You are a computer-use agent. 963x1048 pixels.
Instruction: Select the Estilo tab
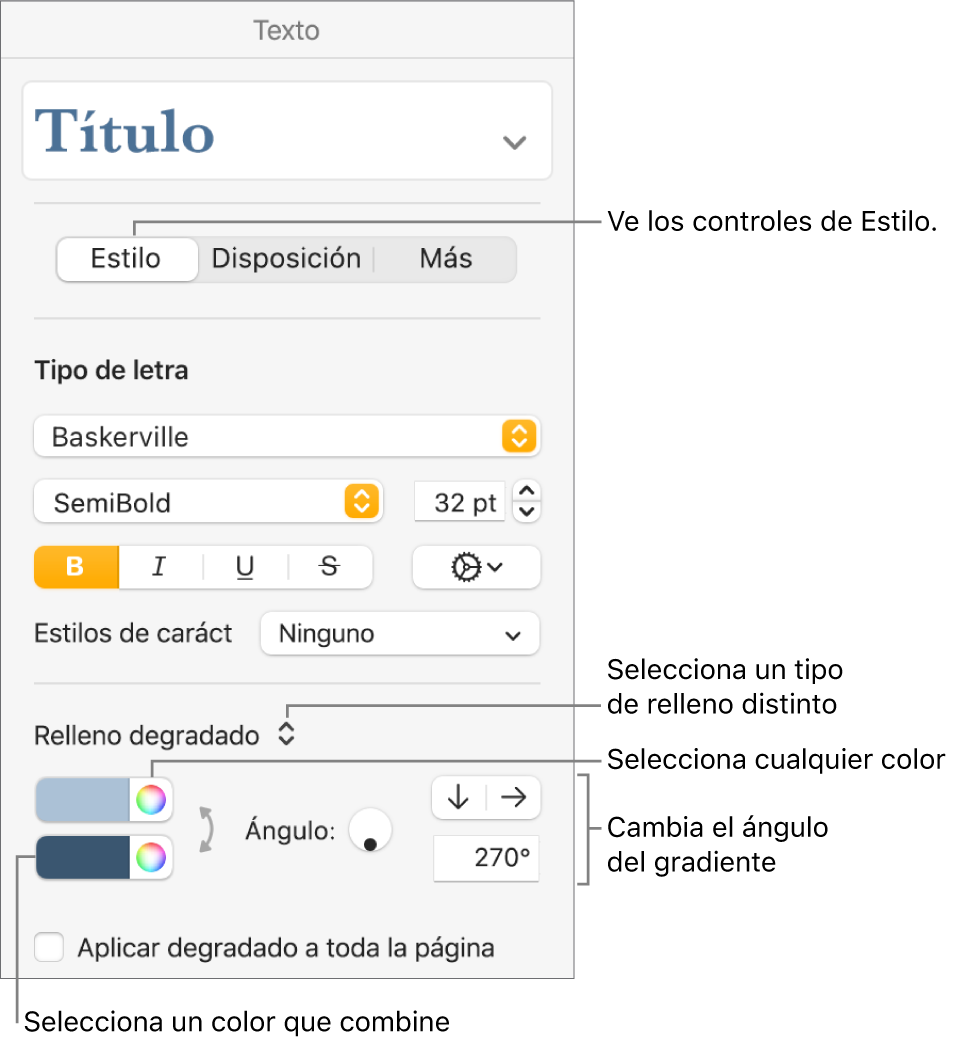pyautogui.click(x=126, y=259)
